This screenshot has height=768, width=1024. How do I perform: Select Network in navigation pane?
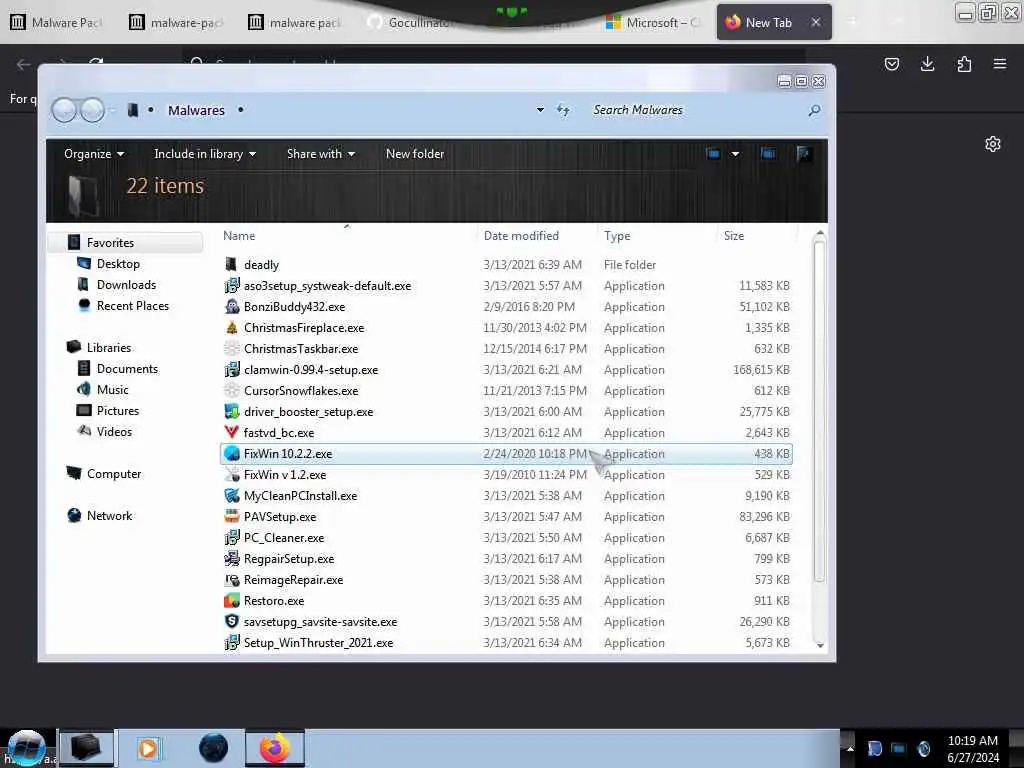tap(109, 516)
